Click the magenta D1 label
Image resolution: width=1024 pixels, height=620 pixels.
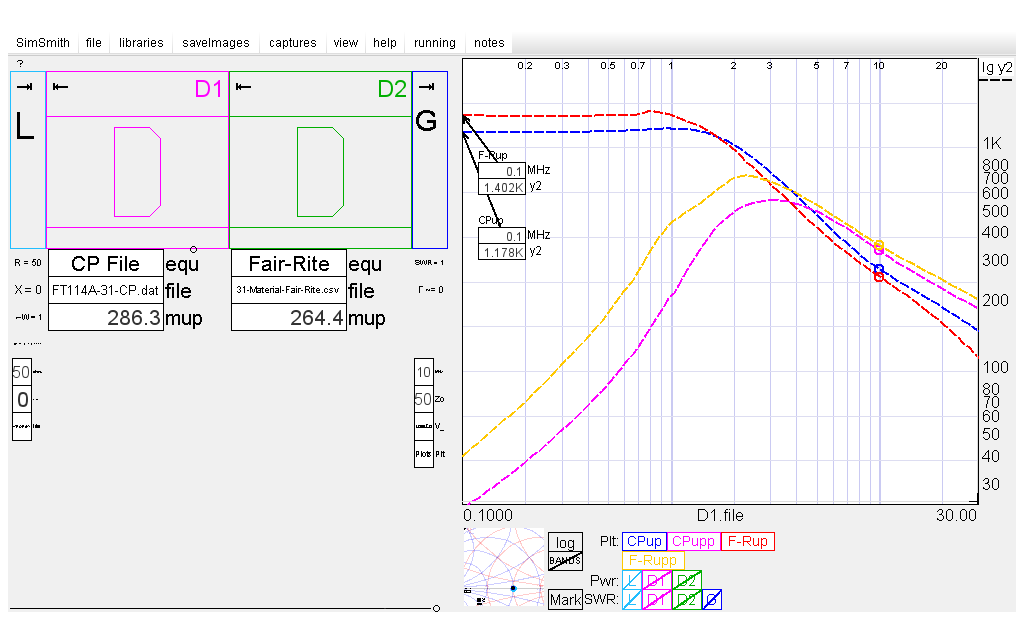[x=208, y=89]
